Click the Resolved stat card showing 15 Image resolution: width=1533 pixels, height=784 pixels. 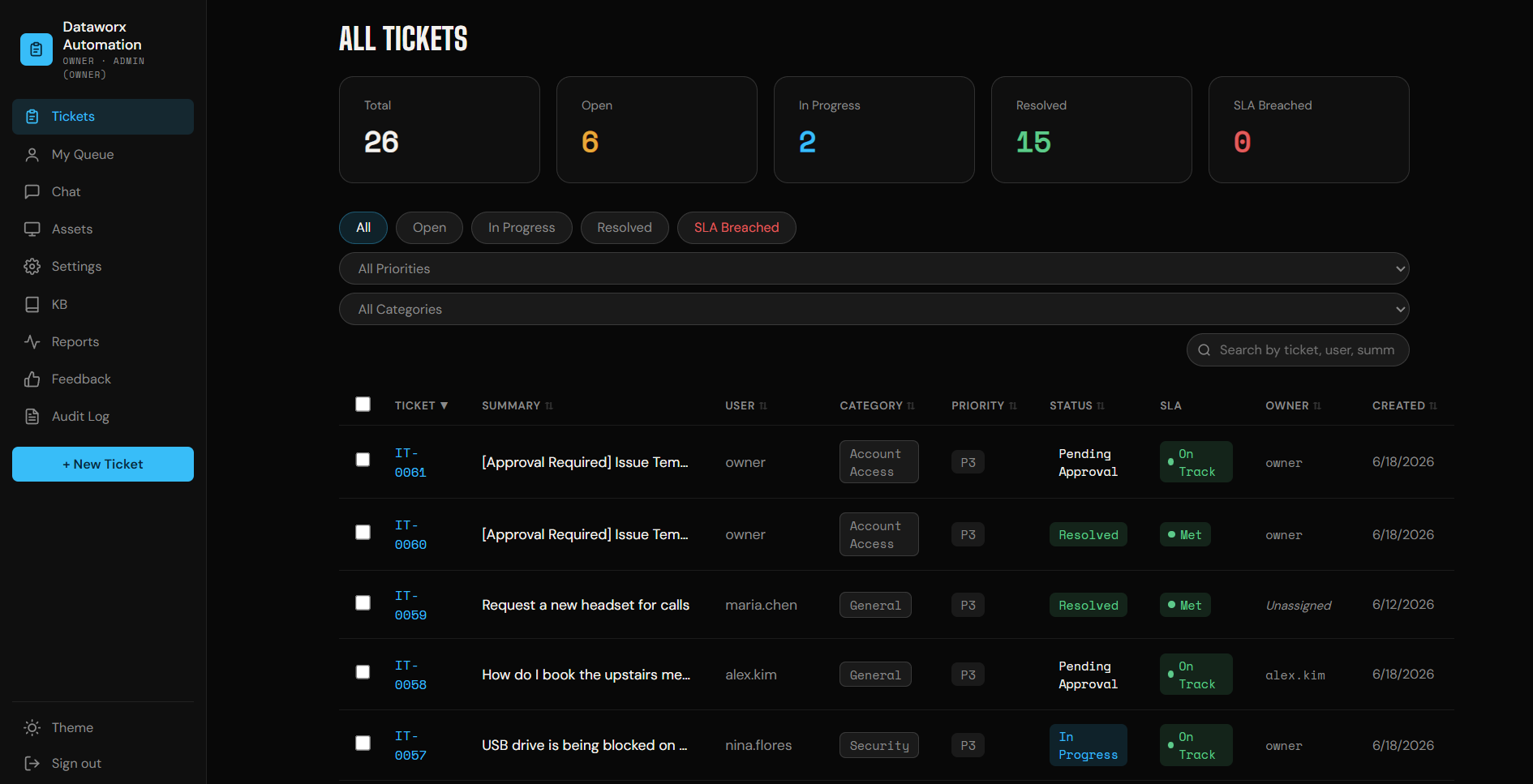(1092, 130)
